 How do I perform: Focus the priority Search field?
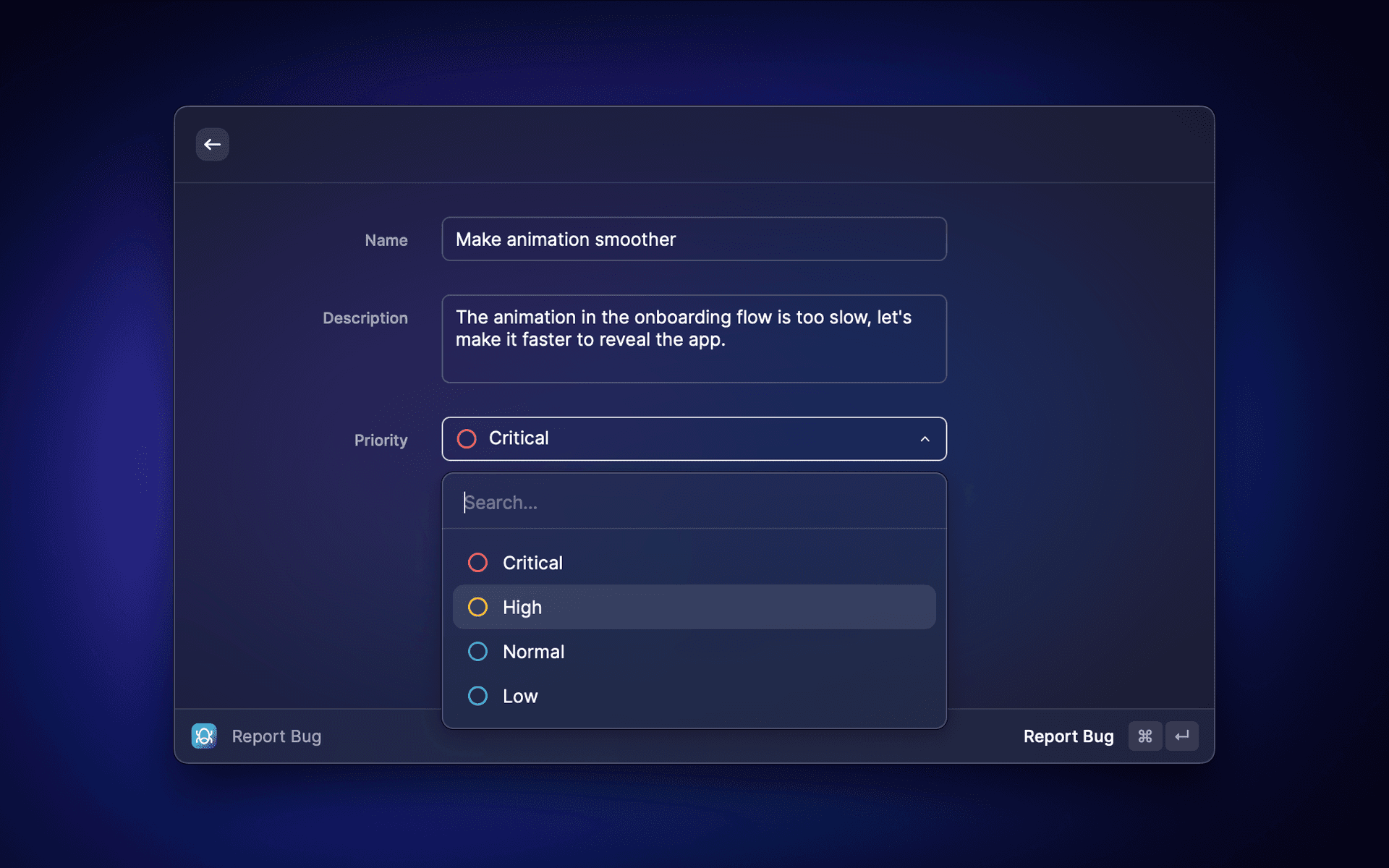pyautogui.click(x=693, y=502)
